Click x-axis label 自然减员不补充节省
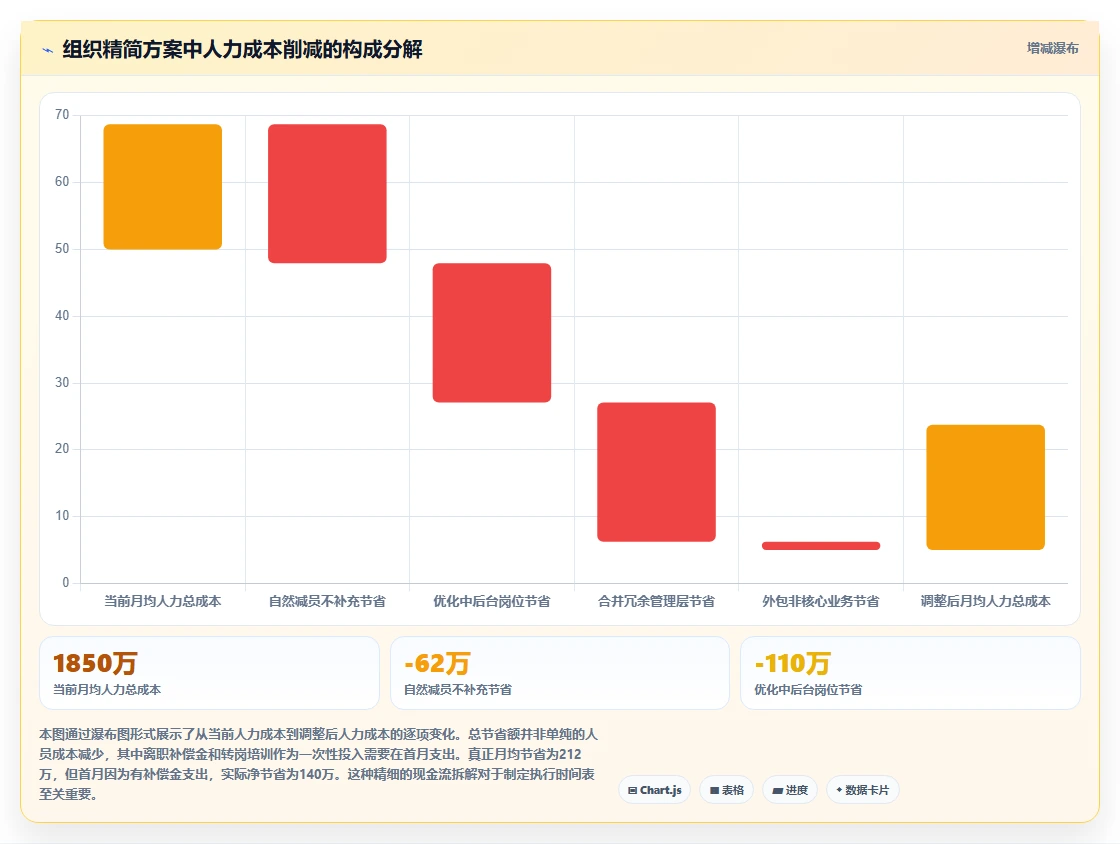This screenshot has width=1120, height=844. pyautogui.click(x=327, y=601)
